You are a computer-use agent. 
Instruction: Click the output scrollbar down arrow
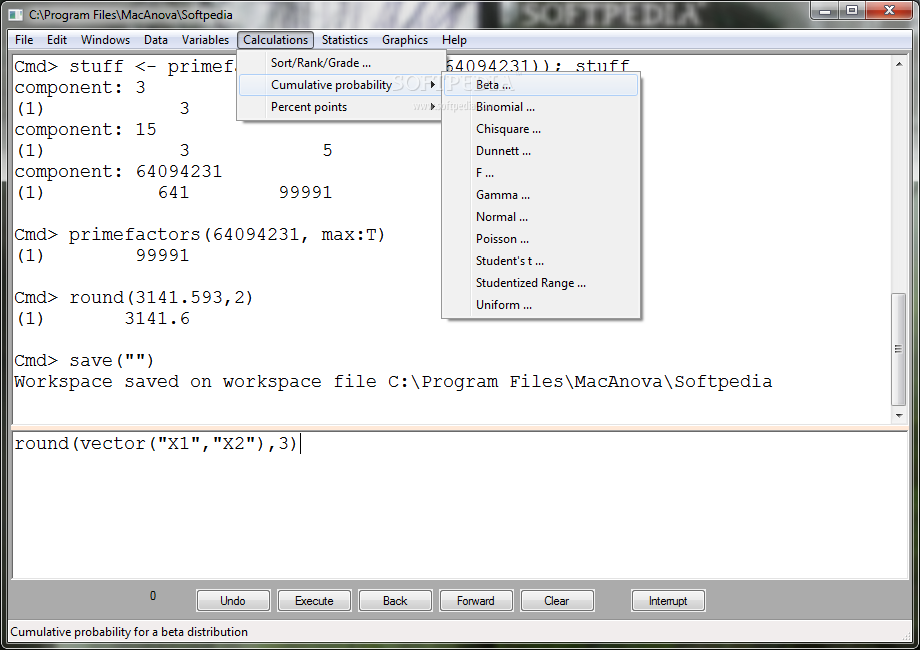[899, 415]
